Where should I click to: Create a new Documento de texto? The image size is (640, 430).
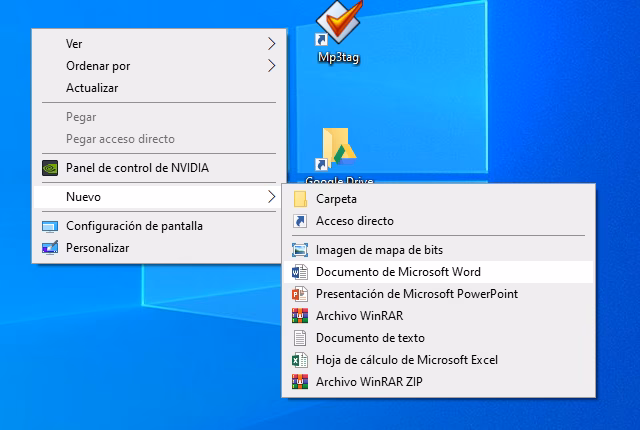point(438,338)
